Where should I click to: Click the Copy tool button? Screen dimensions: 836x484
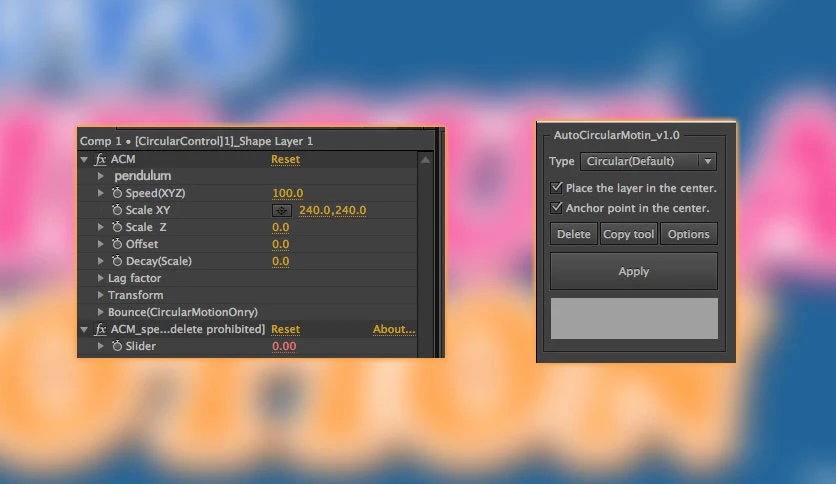click(x=629, y=234)
